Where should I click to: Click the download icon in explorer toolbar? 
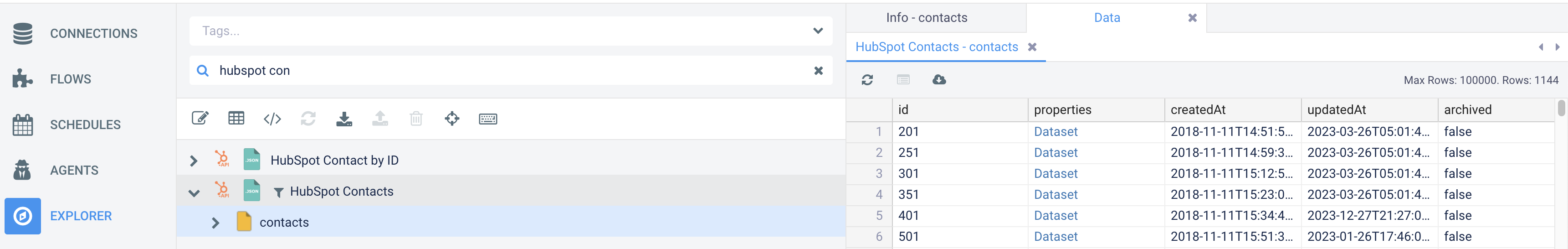344,119
